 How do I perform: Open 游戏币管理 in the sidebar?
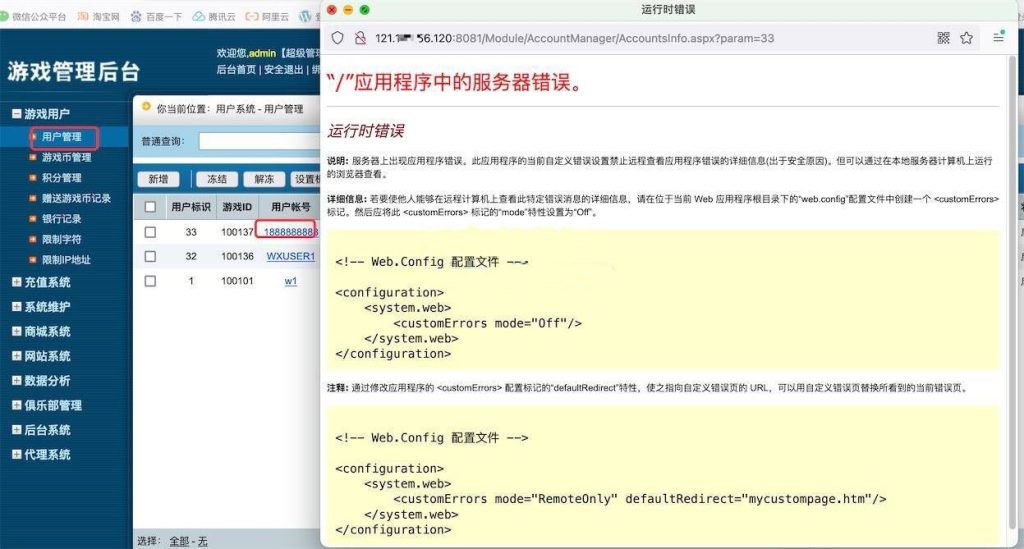[66, 157]
